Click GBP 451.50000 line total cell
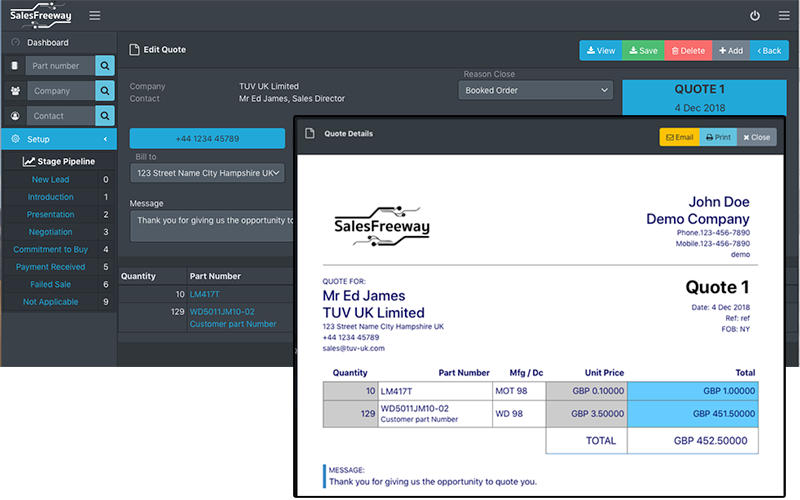The height and width of the screenshot is (500, 800). click(x=693, y=414)
